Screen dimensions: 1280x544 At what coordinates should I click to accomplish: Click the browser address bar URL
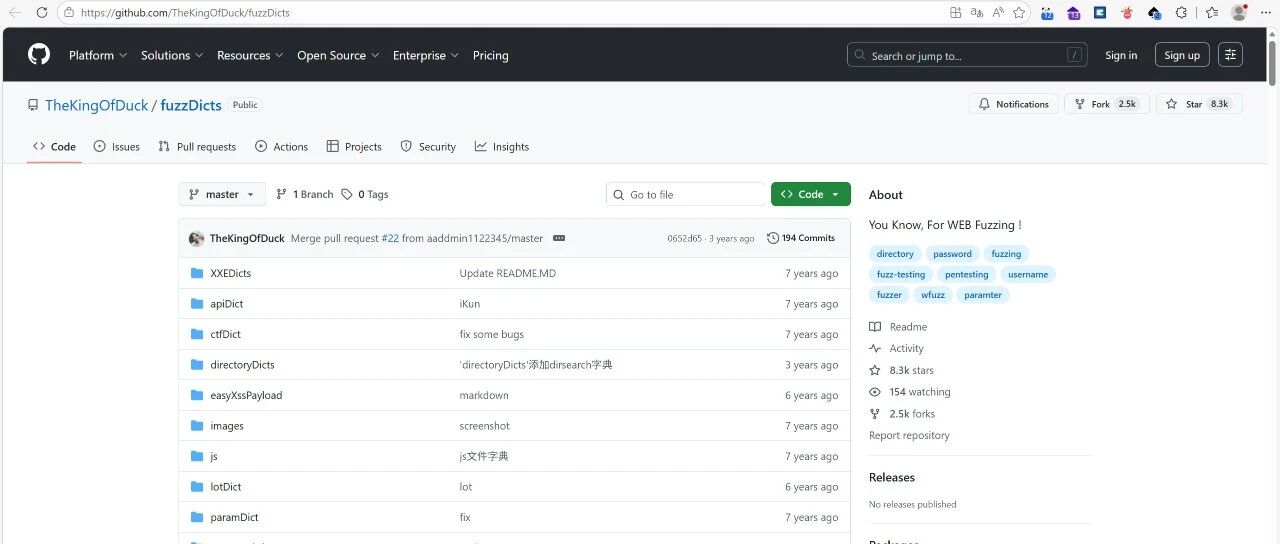click(x=185, y=13)
